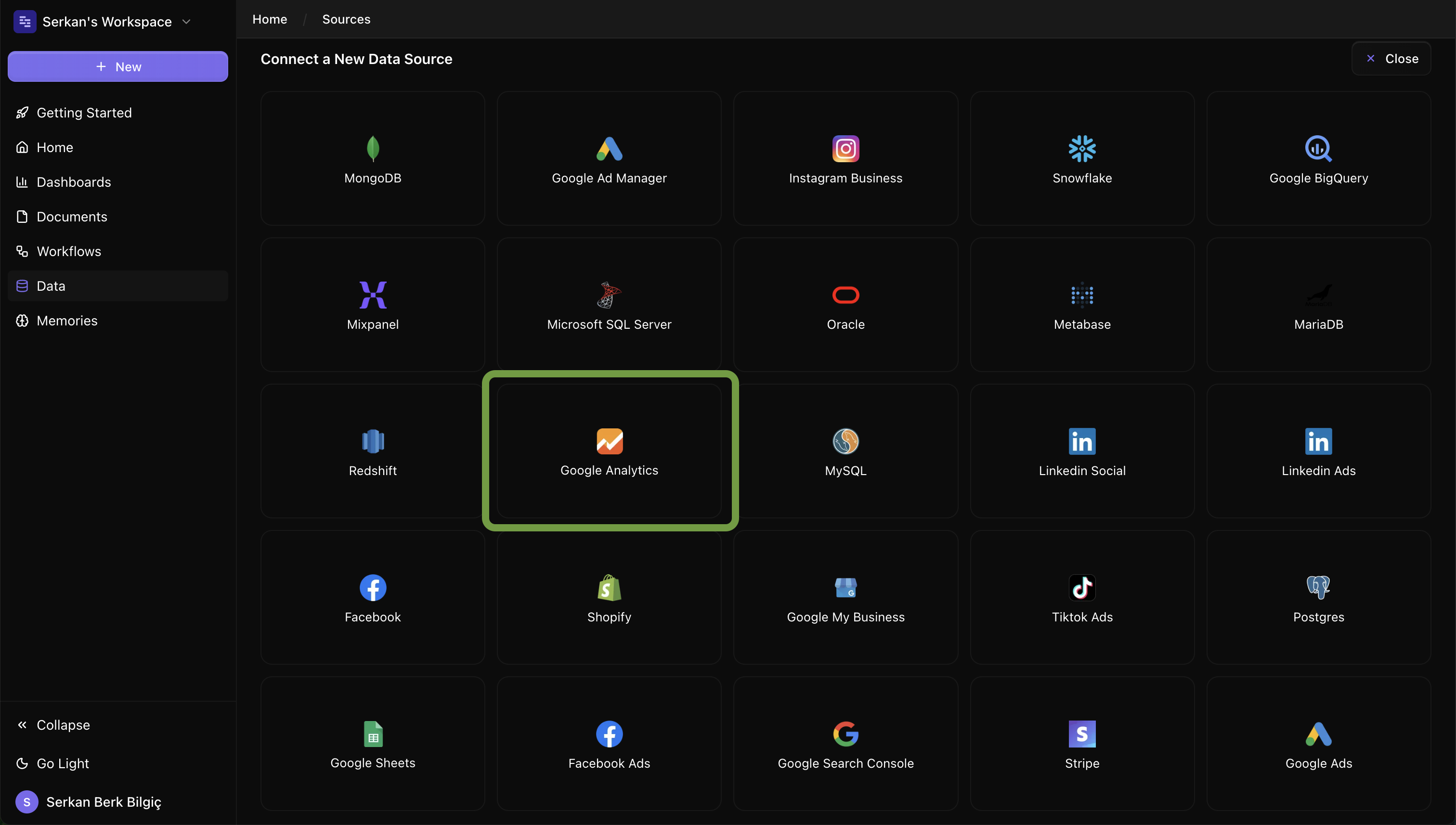
Task: Open the Dashboards section
Action: (x=118, y=182)
